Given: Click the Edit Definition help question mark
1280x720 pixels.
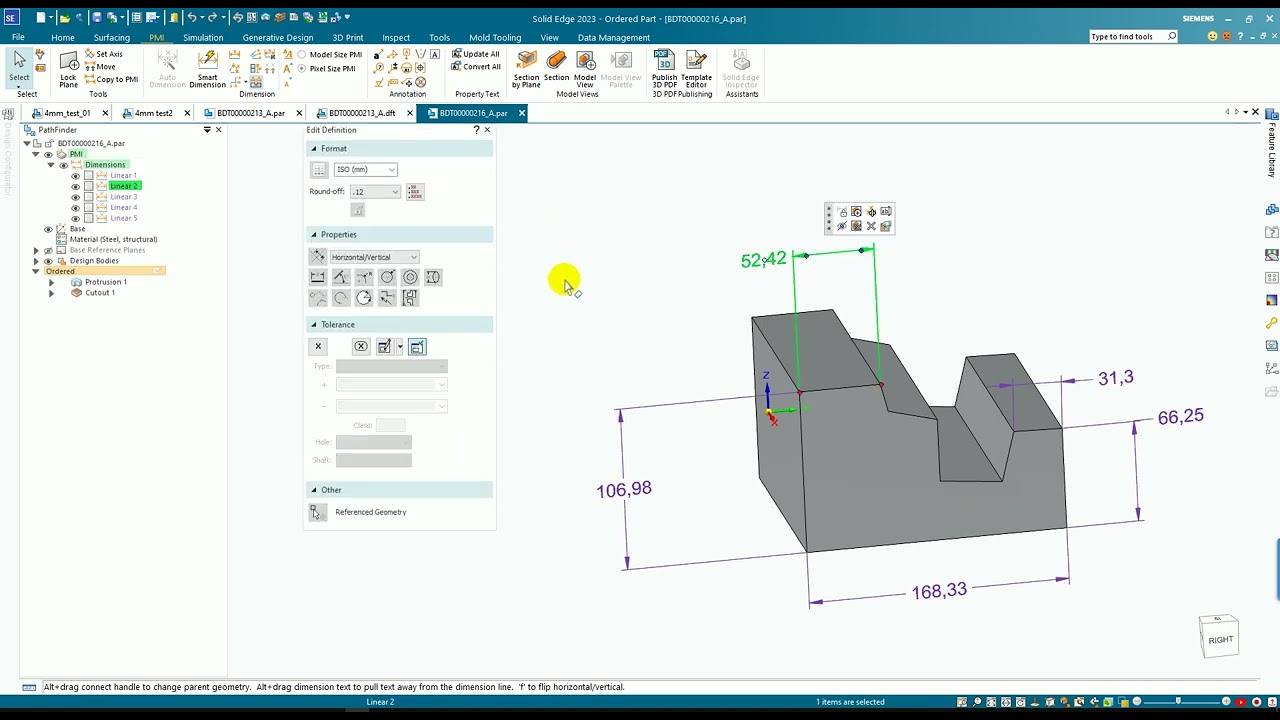Looking at the screenshot, I should point(476,130).
